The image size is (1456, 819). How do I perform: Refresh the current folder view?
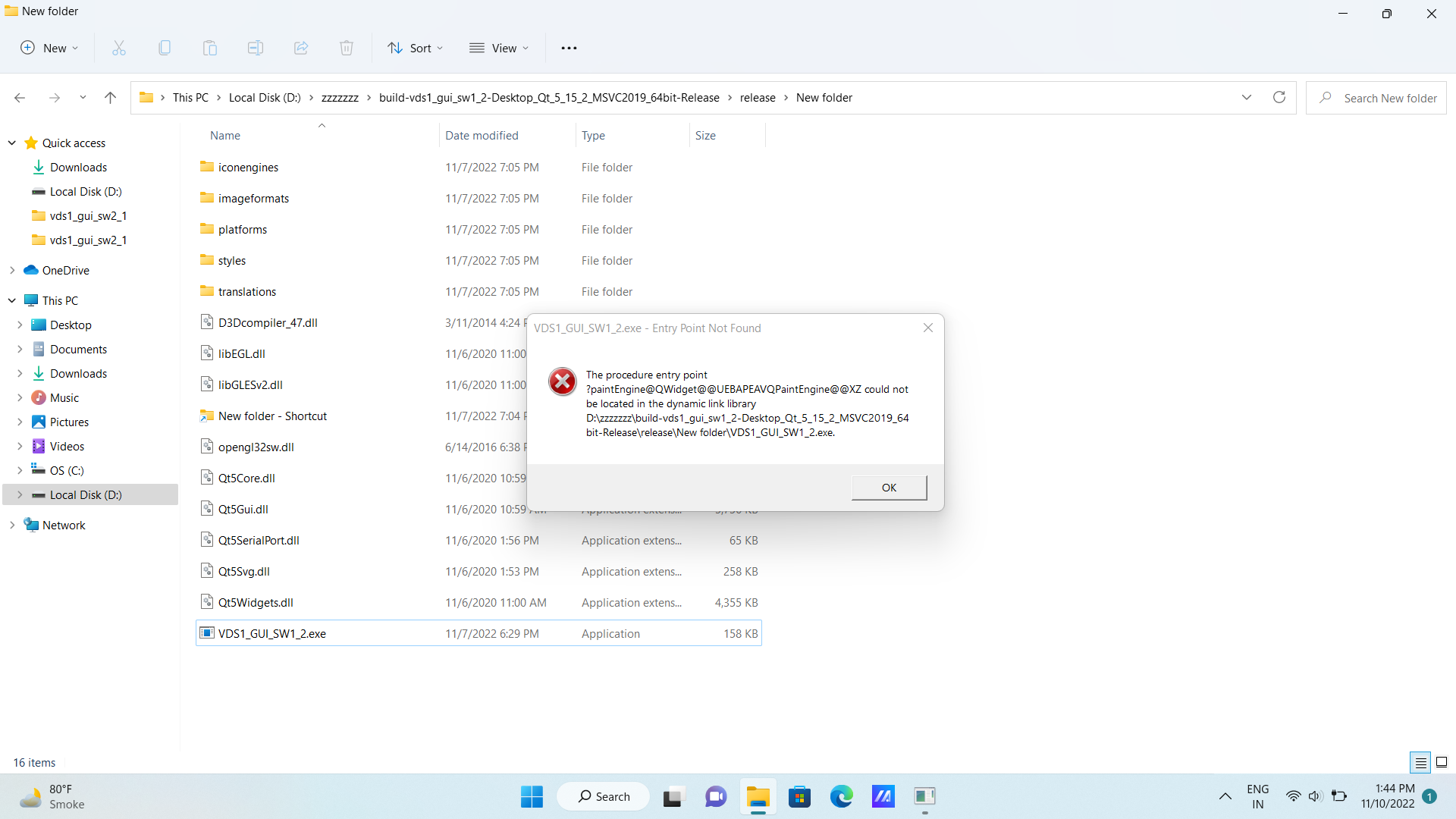(1279, 97)
